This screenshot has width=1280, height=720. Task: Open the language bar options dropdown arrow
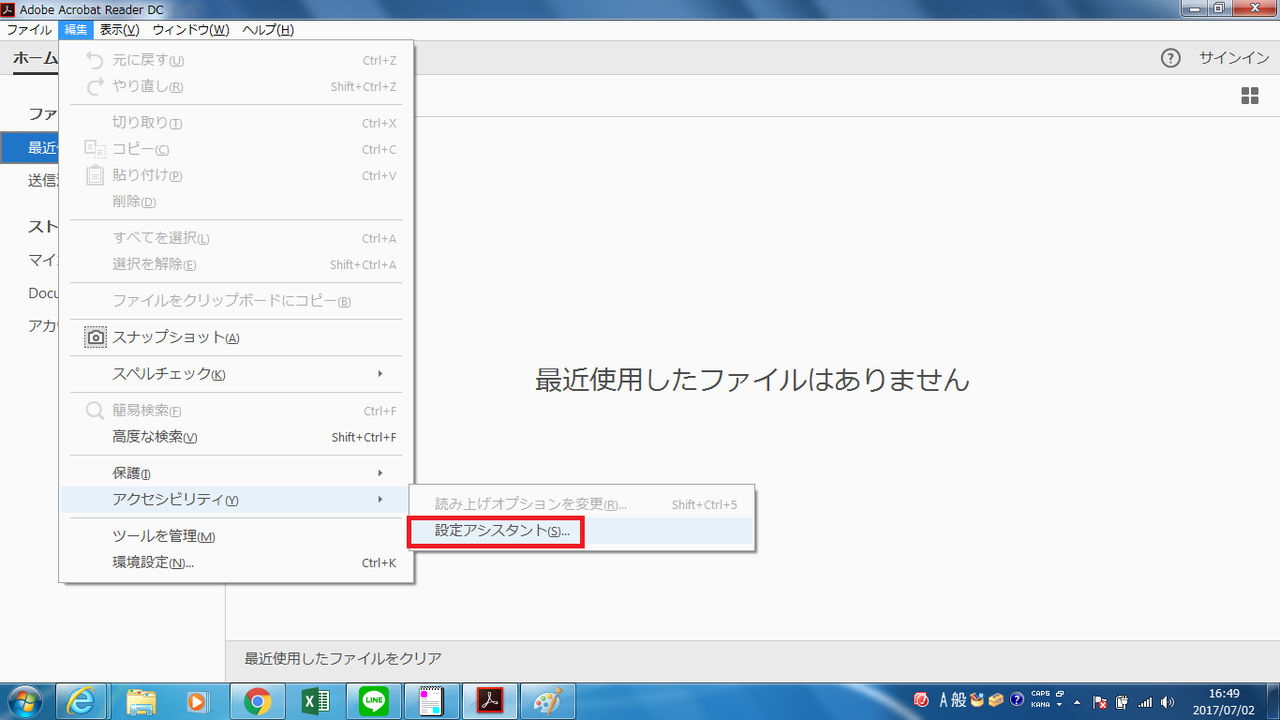(1060, 705)
